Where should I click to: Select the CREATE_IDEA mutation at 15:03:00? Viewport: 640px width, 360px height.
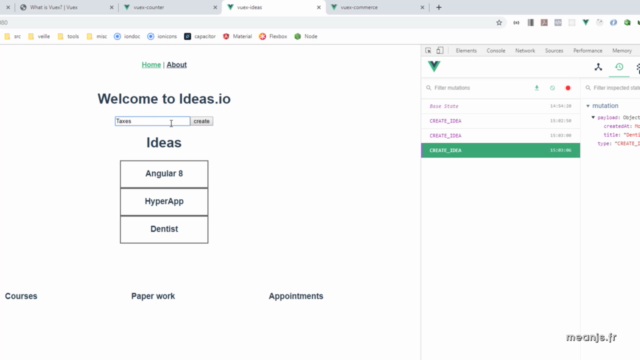(500, 136)
